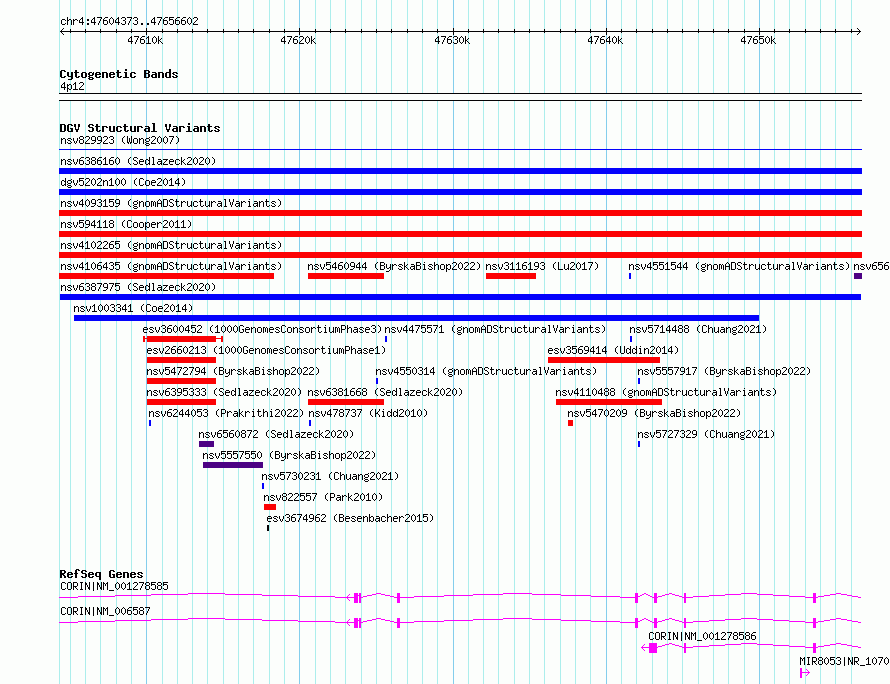Click nsv5472794 (ByrskaBishop2022) label
The width and height of the screenshot is (890, 684).
tap(233, 371)
